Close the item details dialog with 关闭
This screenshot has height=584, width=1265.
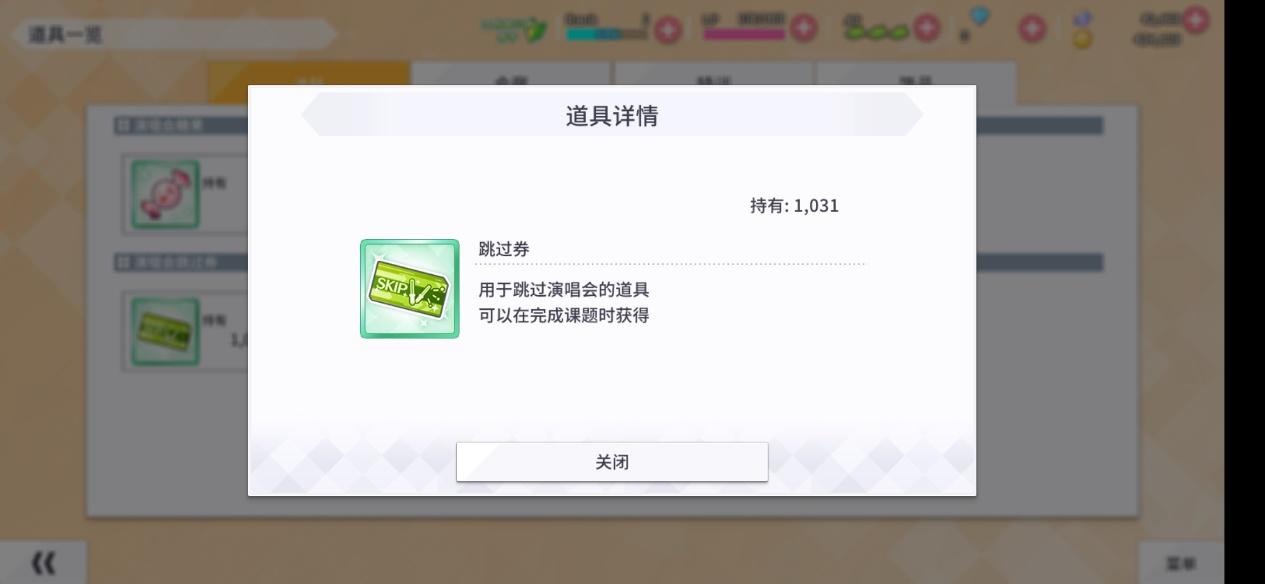[612, 462]
